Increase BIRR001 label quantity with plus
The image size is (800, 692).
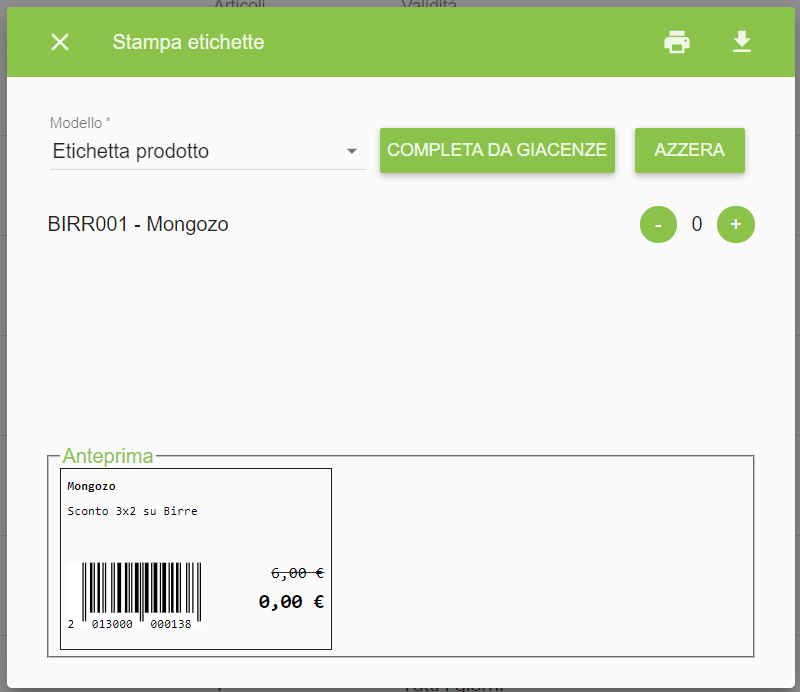[736, 225]
